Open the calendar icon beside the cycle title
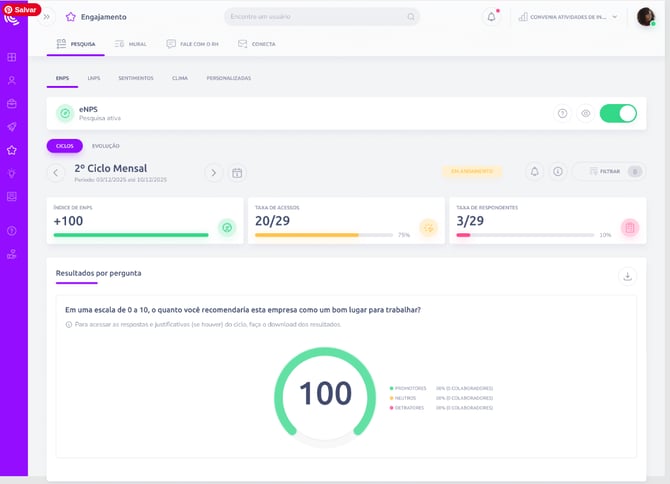This screenshot has height=484, width=670. point(237,173)
